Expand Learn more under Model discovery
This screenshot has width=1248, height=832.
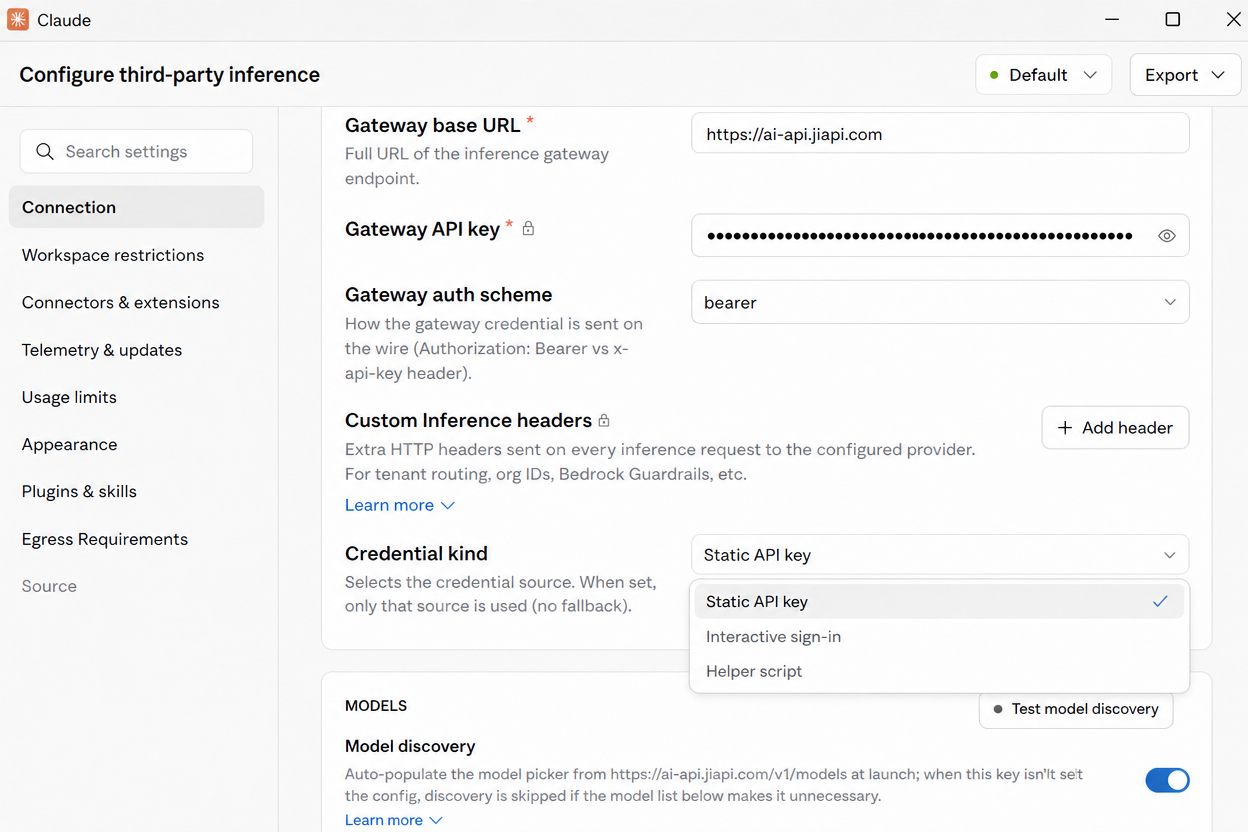tap(394, 820)
